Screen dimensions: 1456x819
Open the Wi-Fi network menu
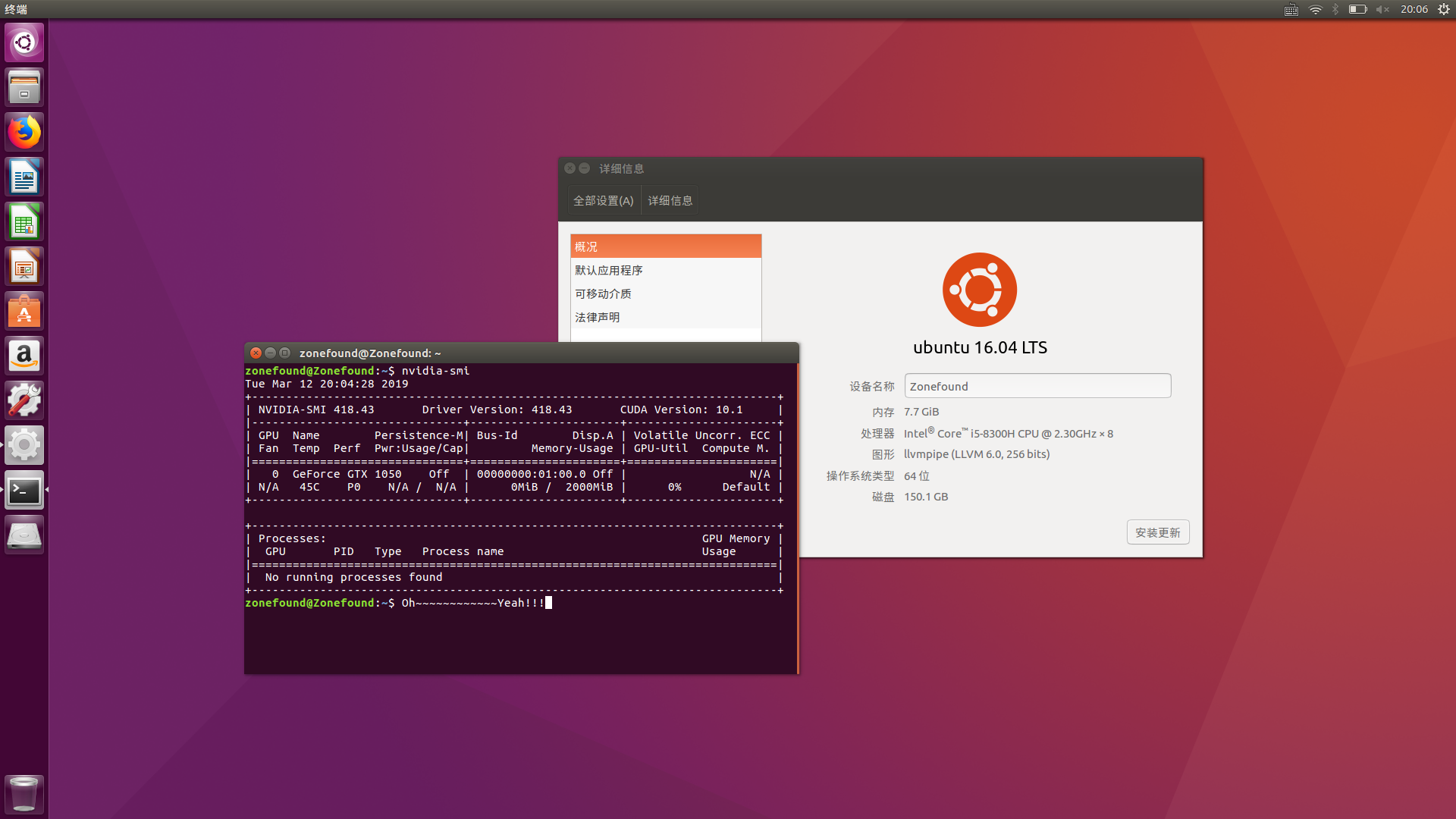click(1314, 10)
